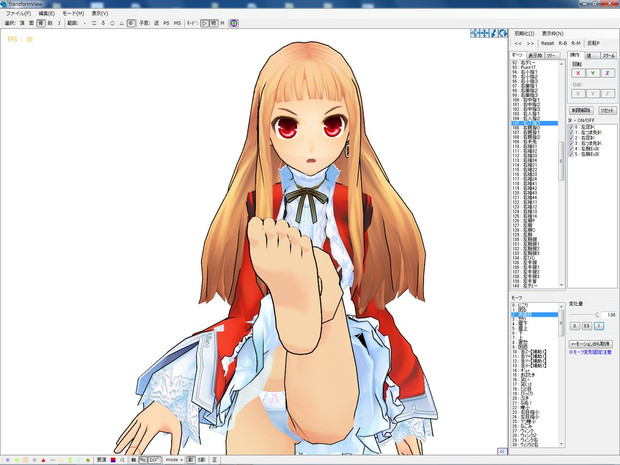
Task: Switch to the ツリー tab
Action: pyautogui.click(x=552, y=55)
